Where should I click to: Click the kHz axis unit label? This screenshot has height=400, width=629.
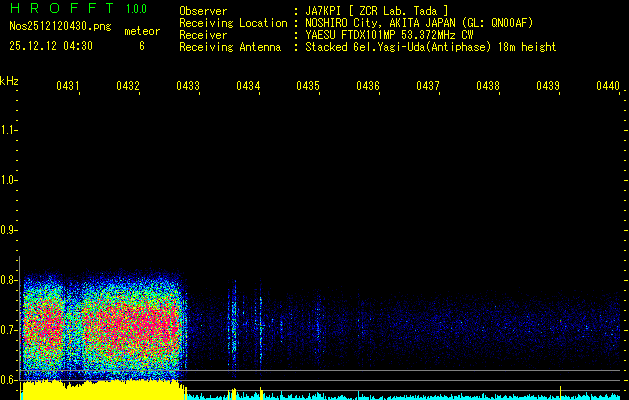coord(9,81)
